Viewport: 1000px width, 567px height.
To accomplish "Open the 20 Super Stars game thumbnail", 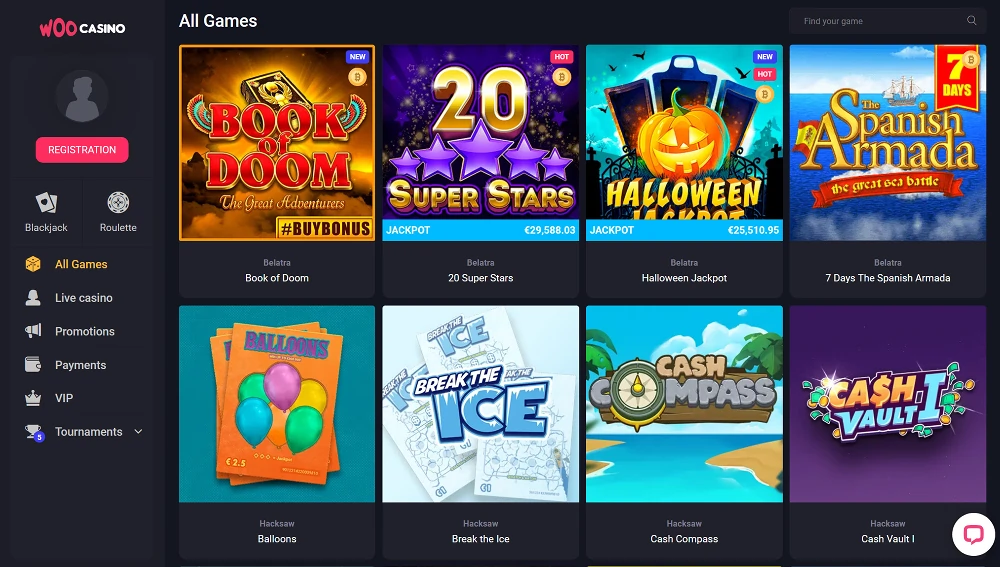I will (x=480, y=143).
